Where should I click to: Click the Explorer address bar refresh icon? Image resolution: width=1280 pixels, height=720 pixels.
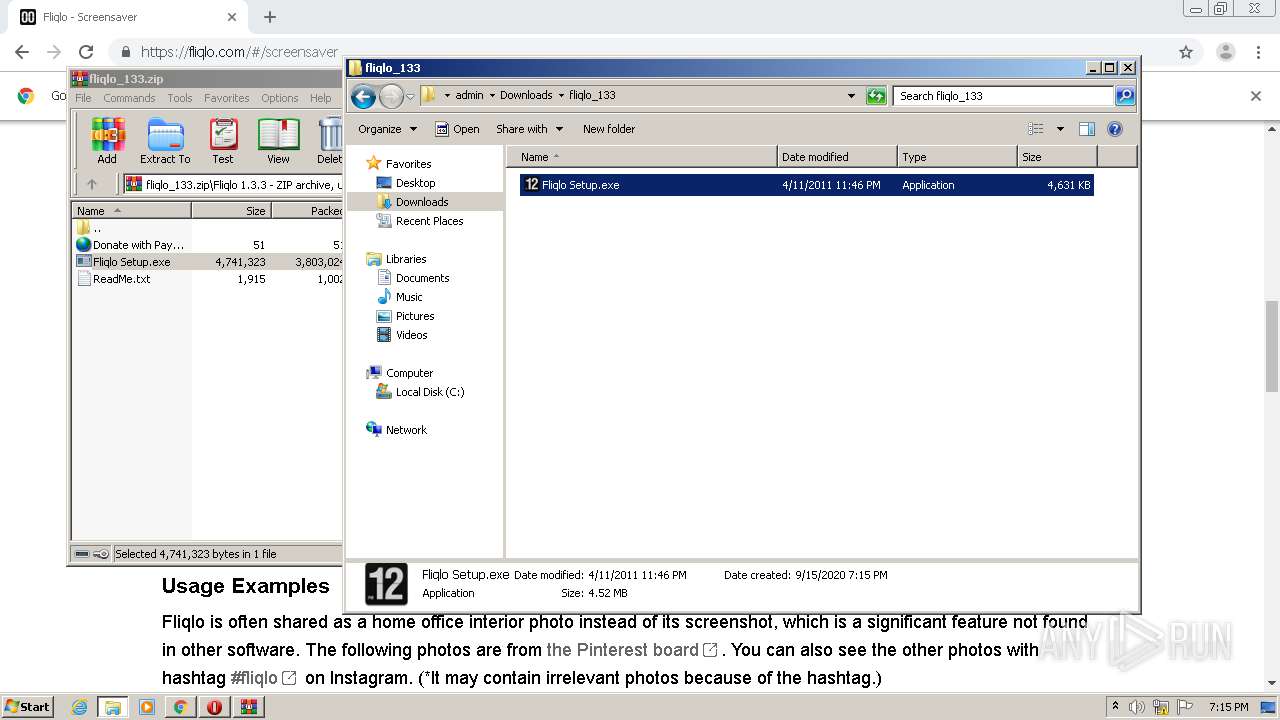coord(876,96)
